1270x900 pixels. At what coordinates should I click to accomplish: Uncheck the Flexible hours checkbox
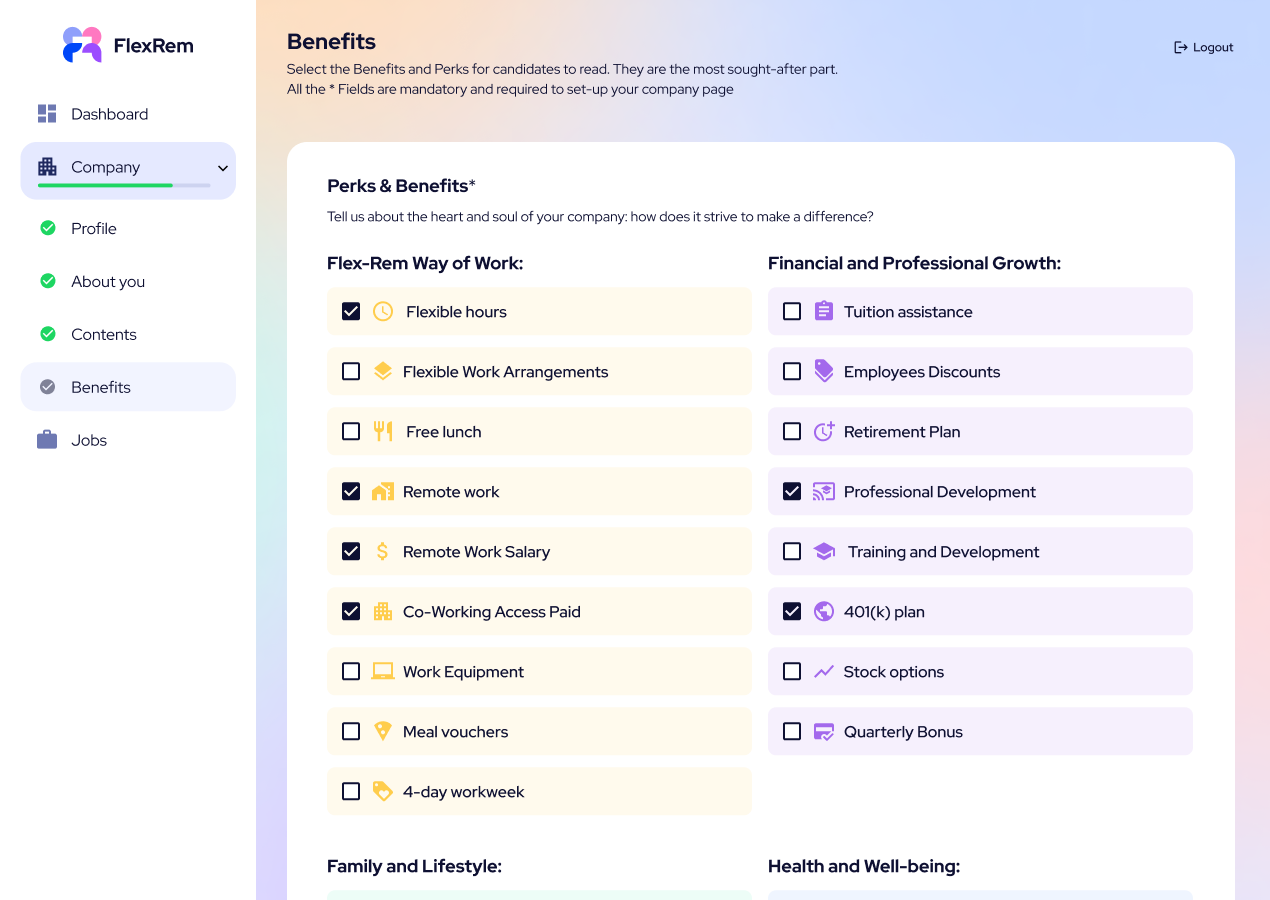351,311
